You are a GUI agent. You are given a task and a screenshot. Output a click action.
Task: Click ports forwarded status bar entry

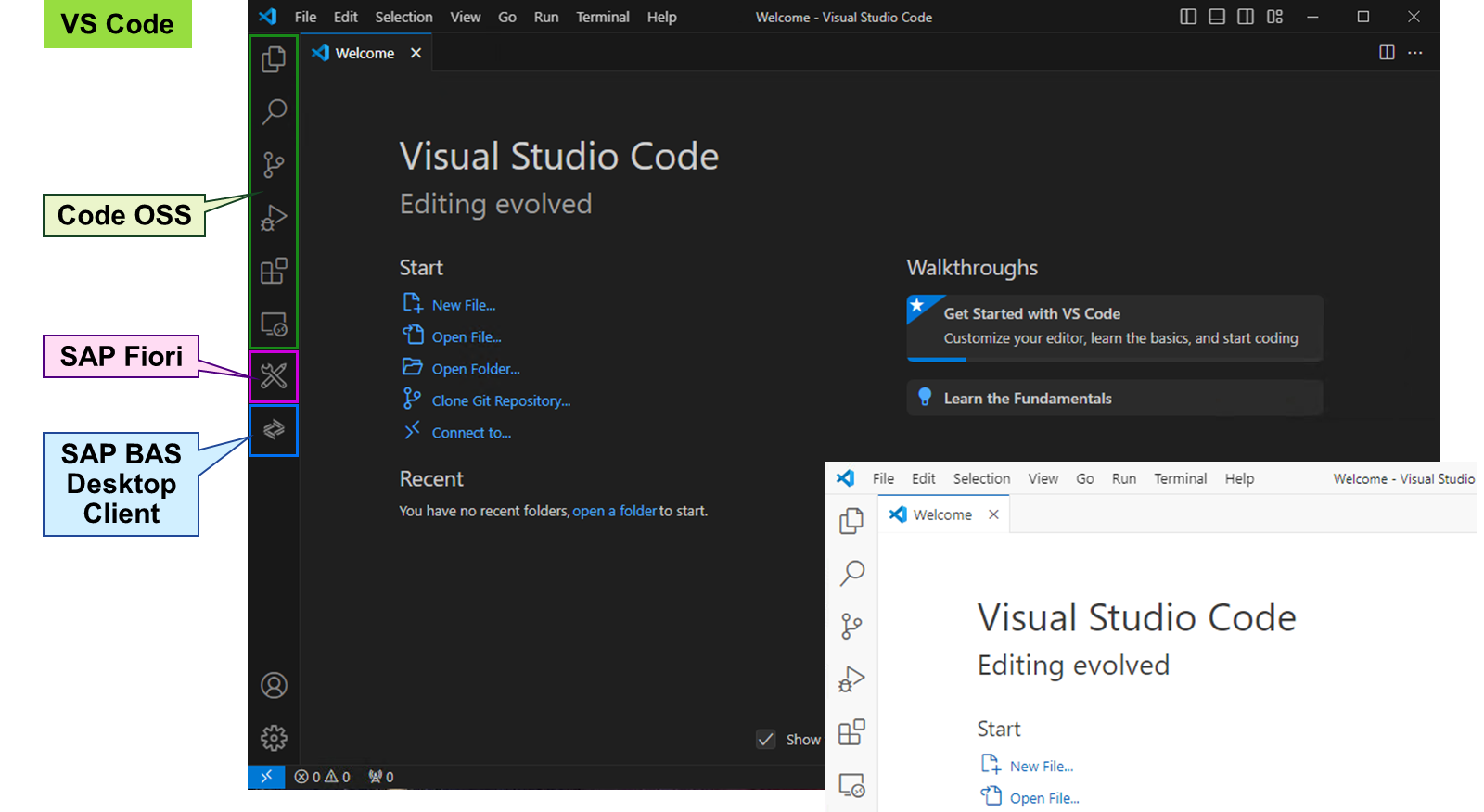[x=381, y=777]
